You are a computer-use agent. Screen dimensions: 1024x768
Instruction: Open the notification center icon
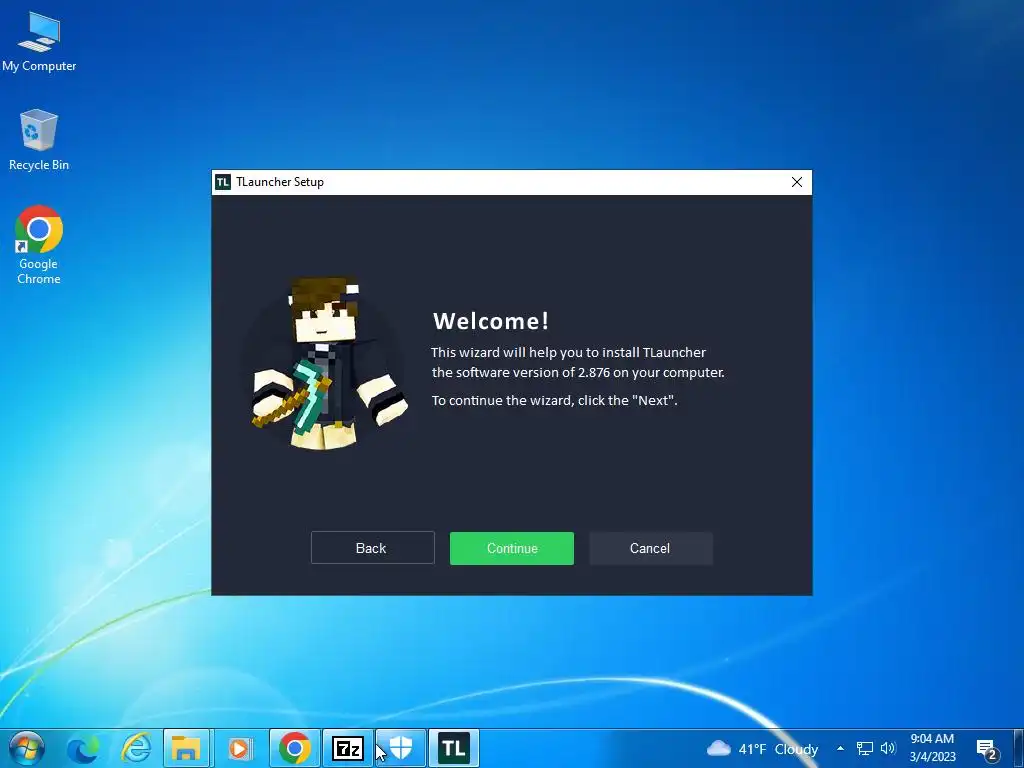coord(987,750)
